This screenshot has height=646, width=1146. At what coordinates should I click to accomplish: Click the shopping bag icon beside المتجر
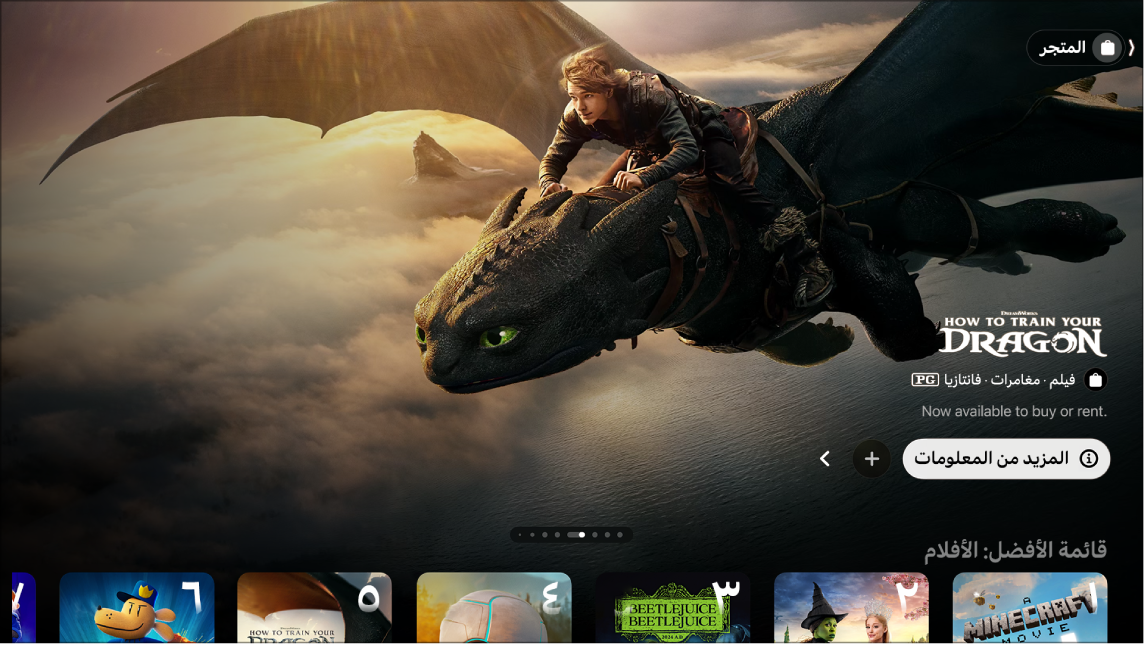click(x=1107, y=48)
